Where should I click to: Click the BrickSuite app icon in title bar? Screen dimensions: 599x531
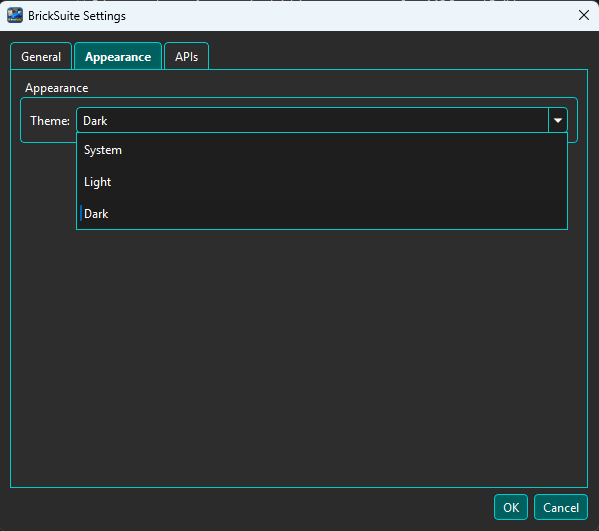(x=15, y=15)
